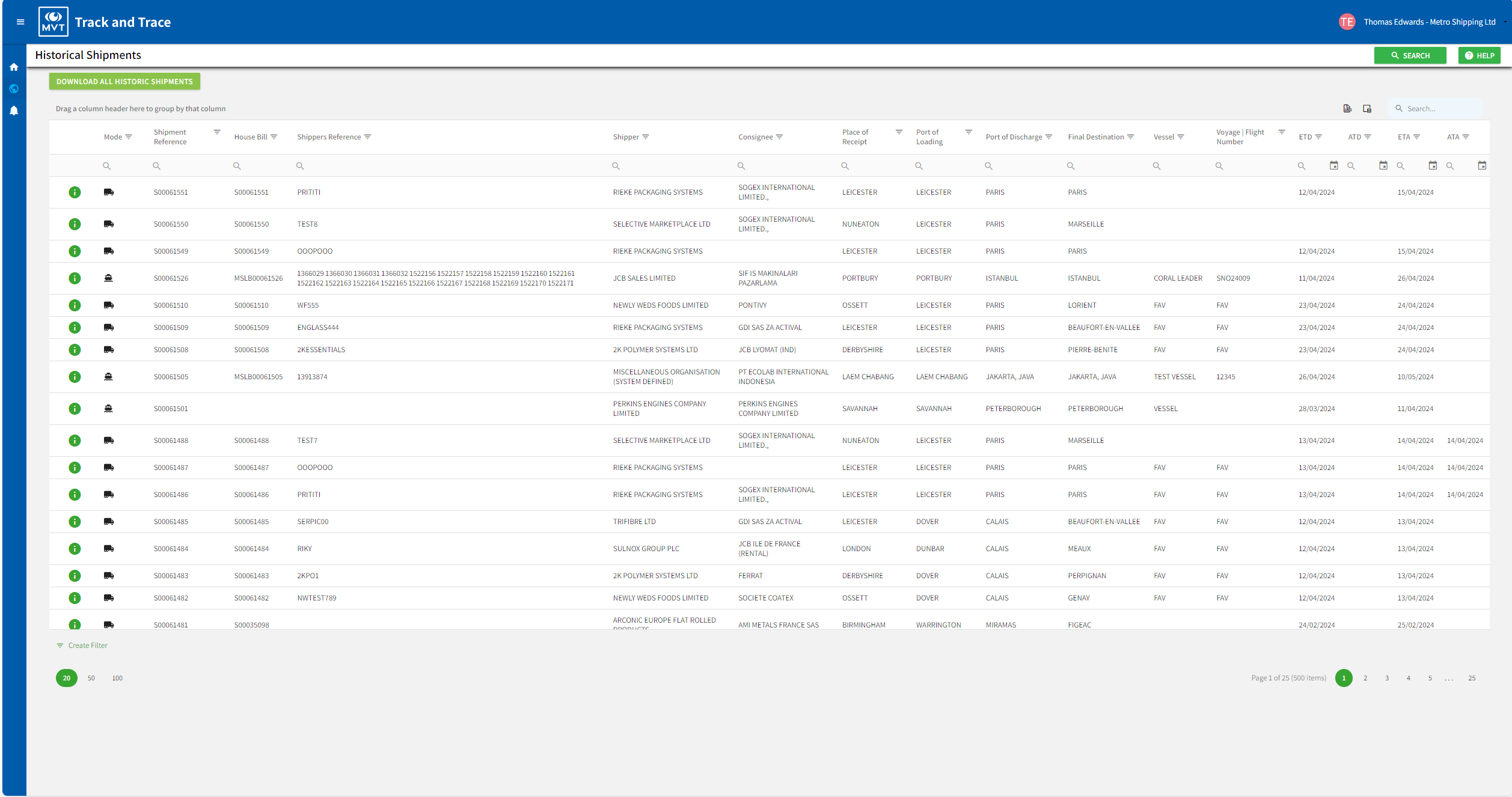Open calendar picker in ETD filter
The height and width of the screenshot is (797, 1512).
pyautogui.click(x=1333, y=166)
